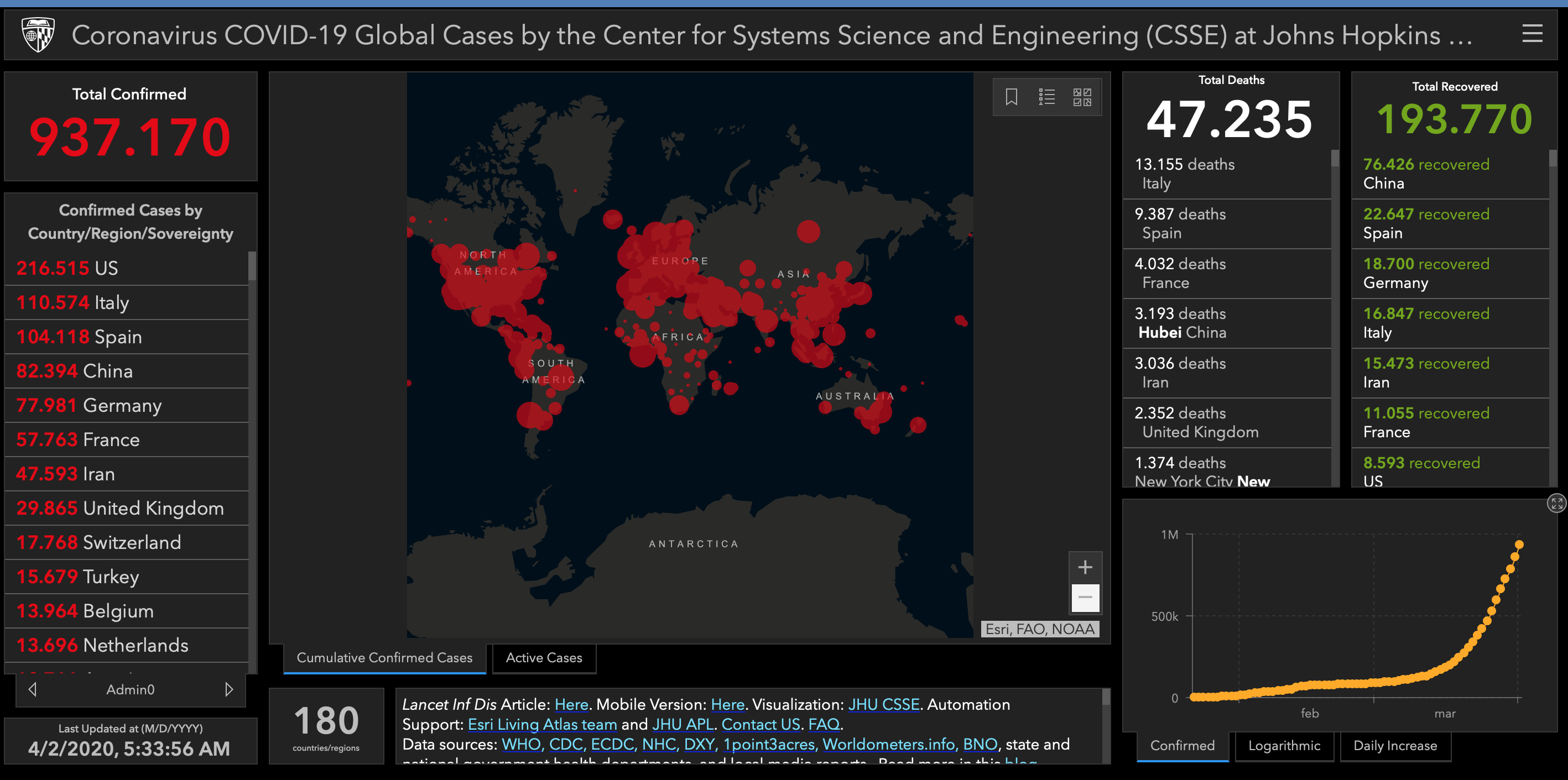Select the Confirmed chart tab
Screen dimensions: 1568x780
(1182, 745)
